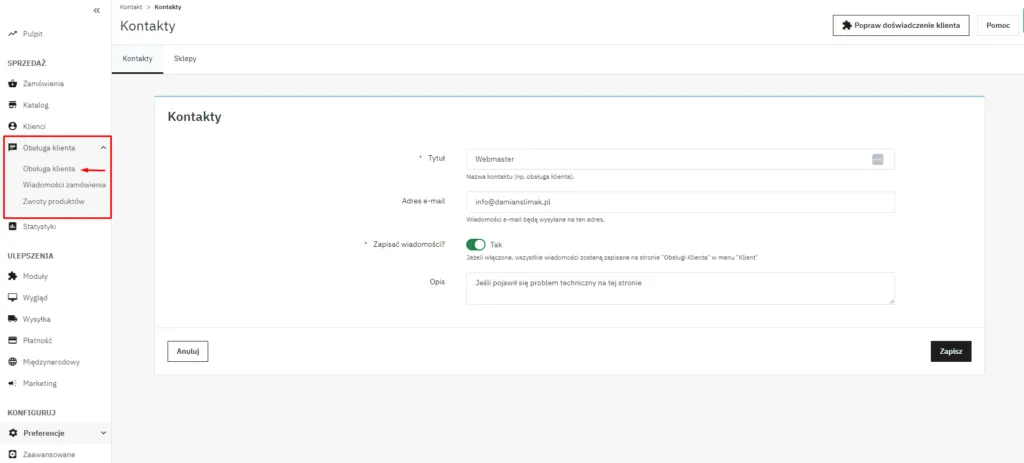Click the Wysyłka truck icon
Viewport: 1024px width, 463px height.
point(13,319)
